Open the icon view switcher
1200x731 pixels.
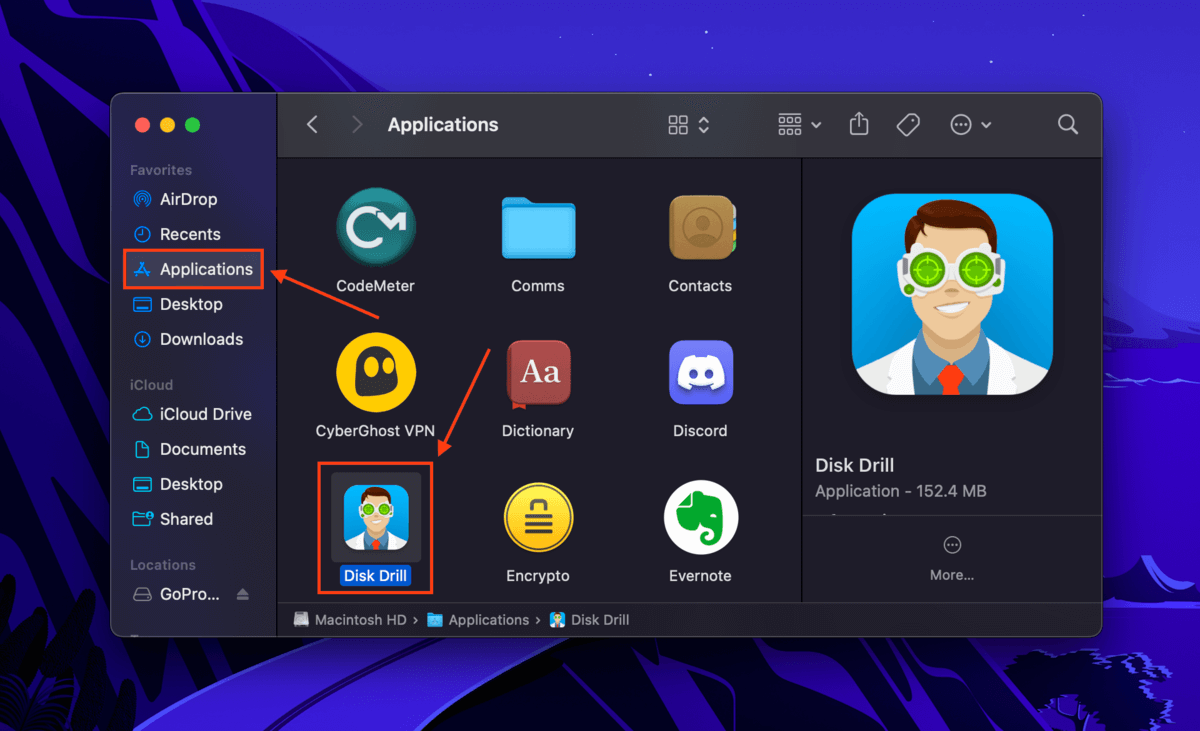pos(689,125)
